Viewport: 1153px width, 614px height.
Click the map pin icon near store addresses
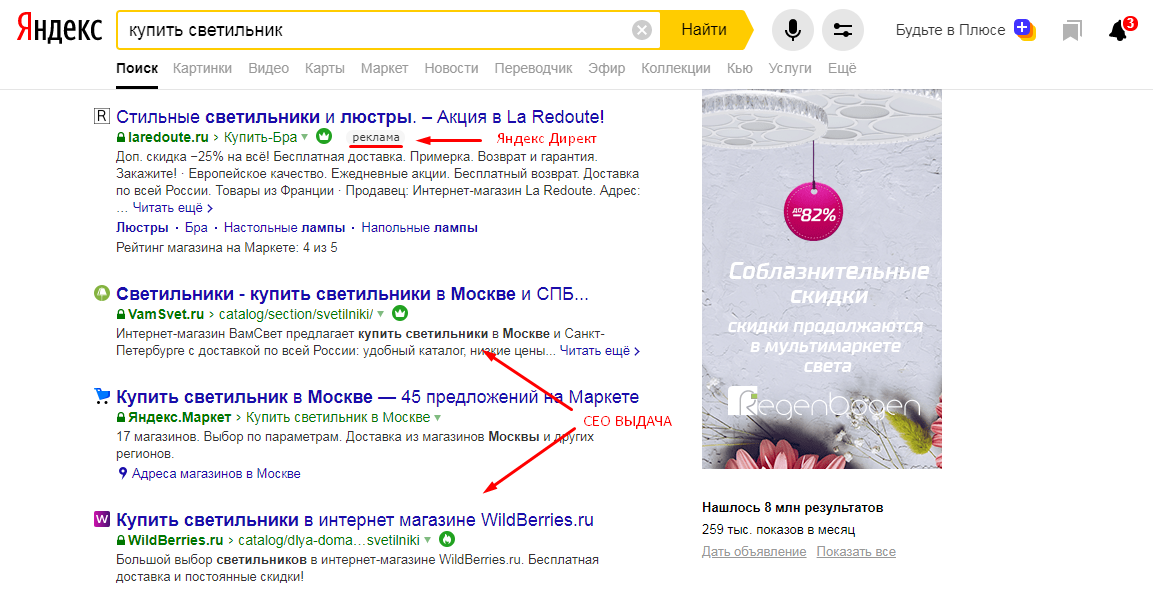click(x=123, y=474)
